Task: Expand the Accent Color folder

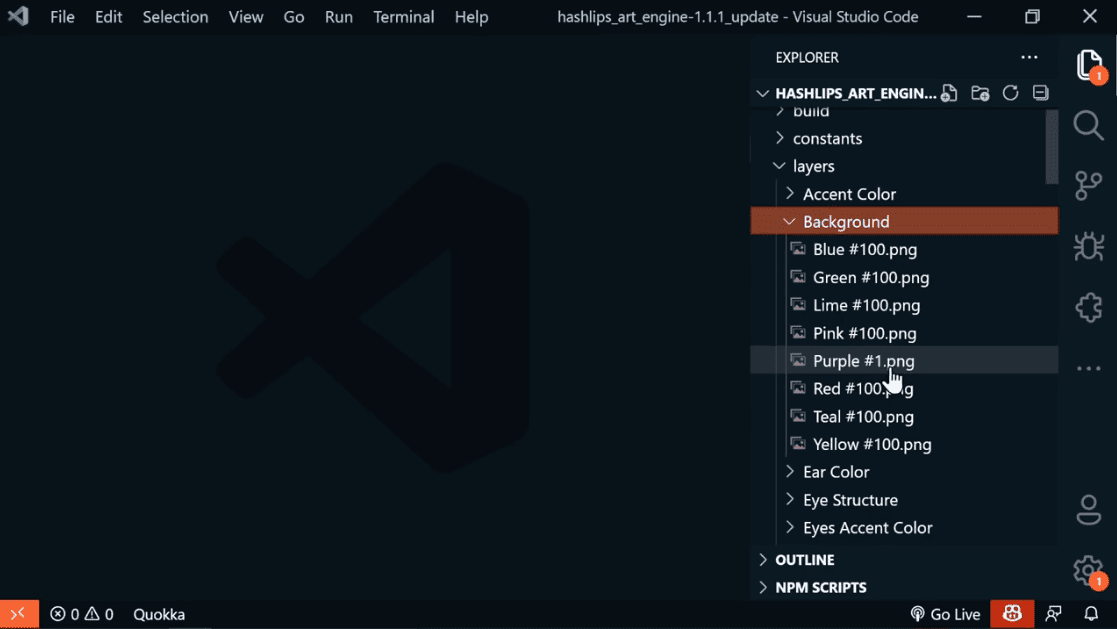Action: [789, 193]
